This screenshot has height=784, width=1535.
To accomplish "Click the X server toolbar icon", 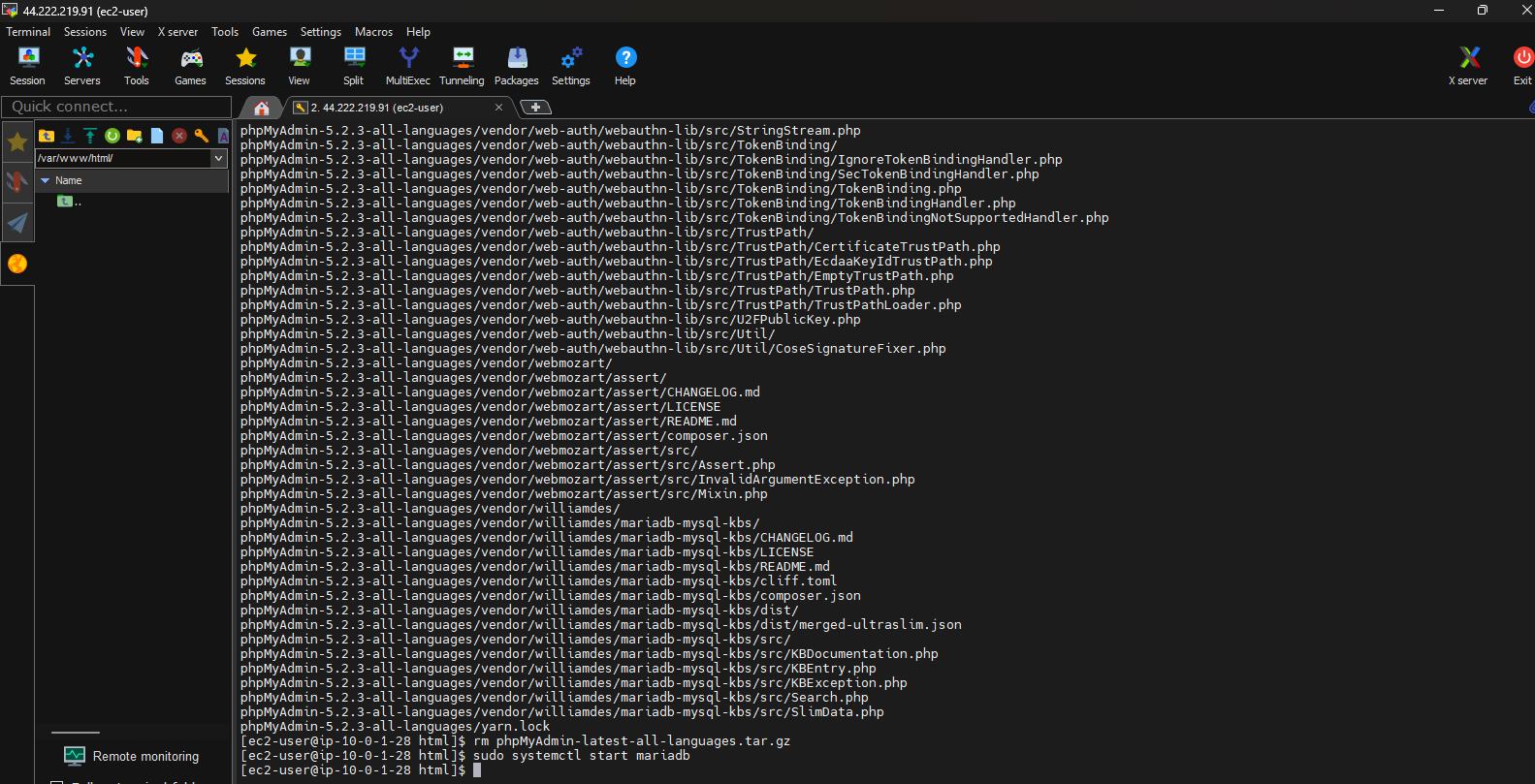I will click(1469, 66).
